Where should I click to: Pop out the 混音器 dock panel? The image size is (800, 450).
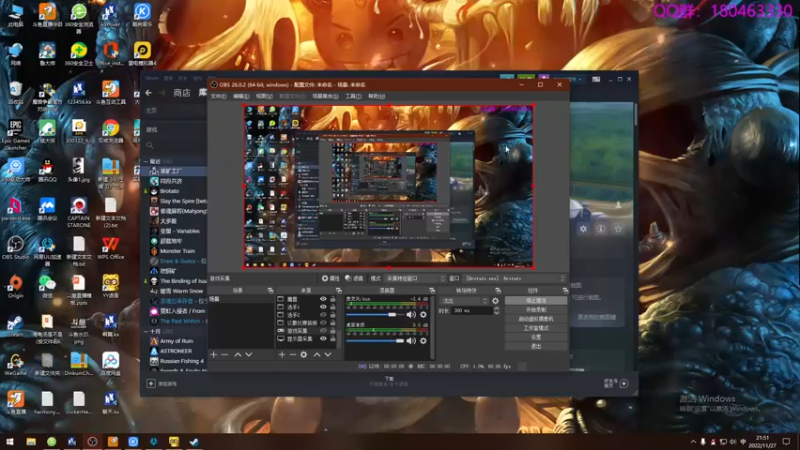[432, 290]
